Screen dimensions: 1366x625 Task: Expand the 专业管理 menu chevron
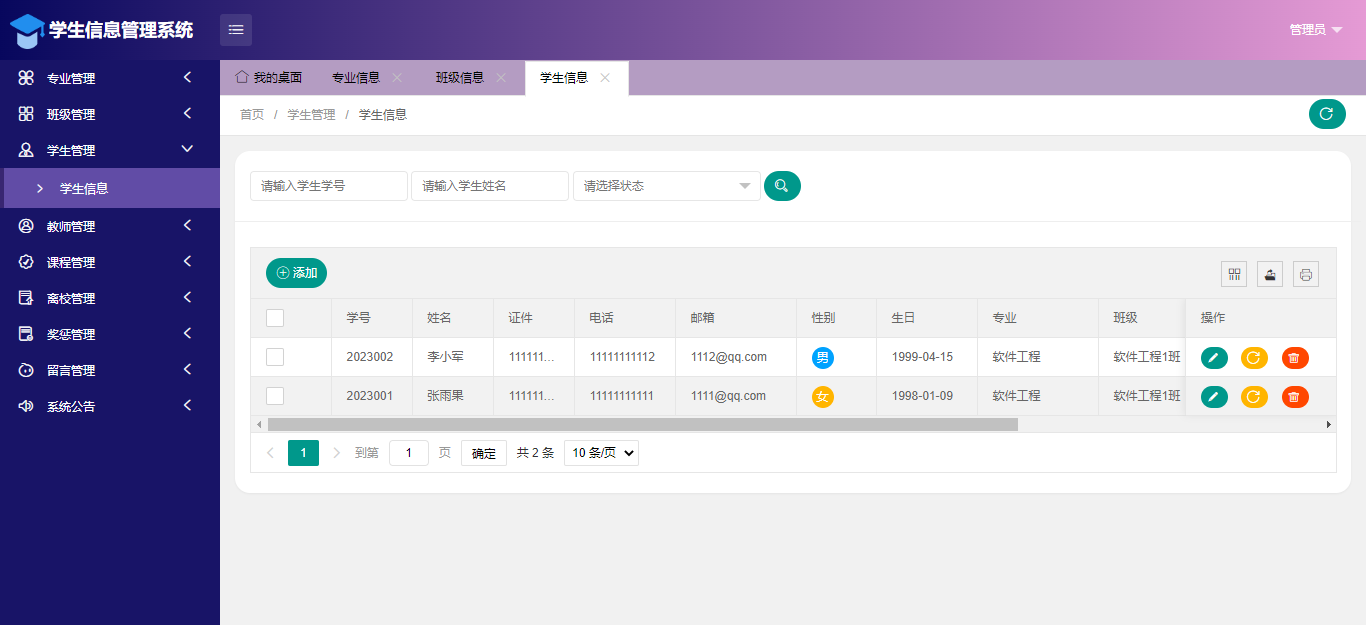187,77
